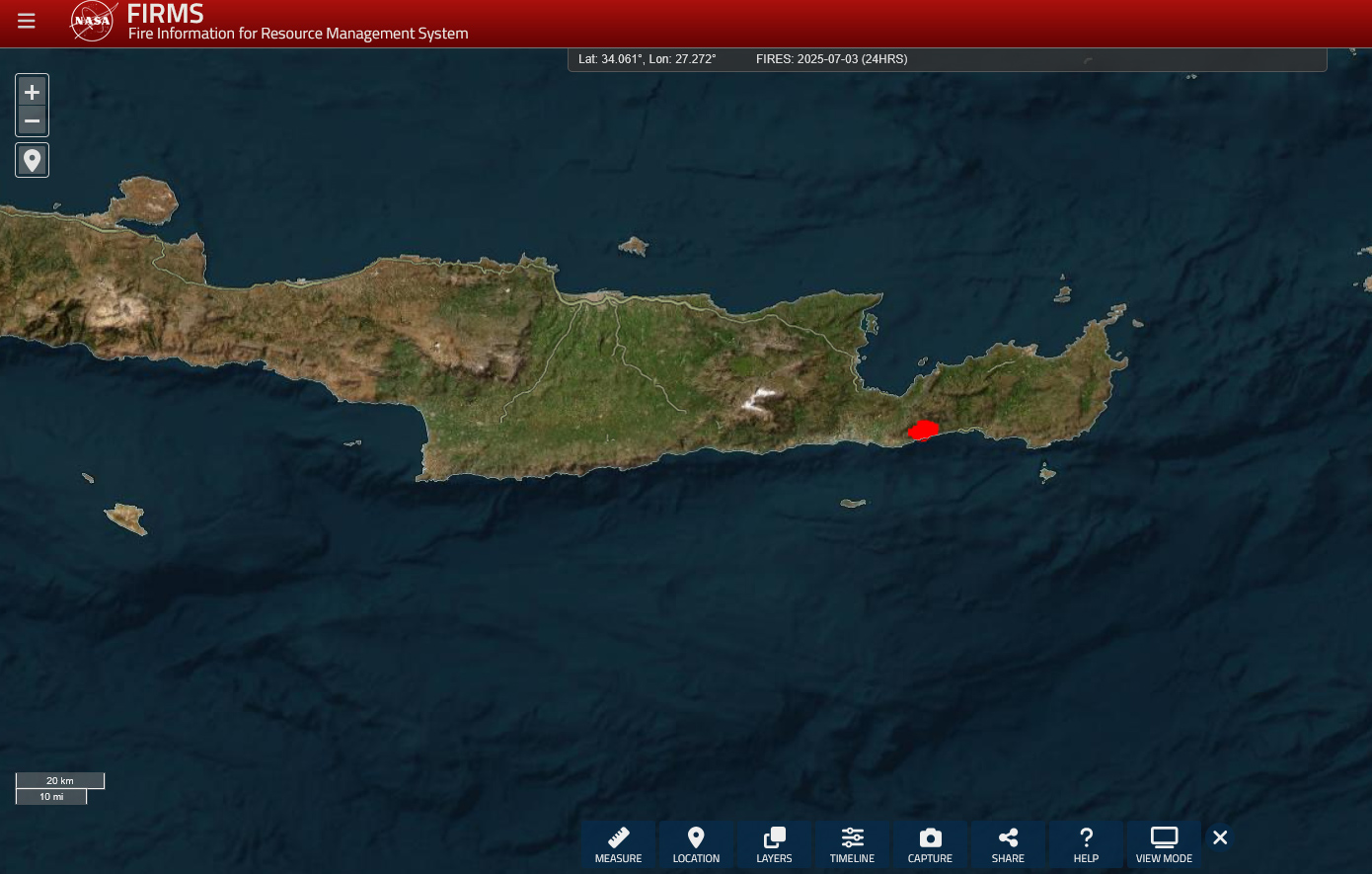Click the FIRMS title text
The image size is (1372, 874).
pyautogui.click(x=165, y=14)
